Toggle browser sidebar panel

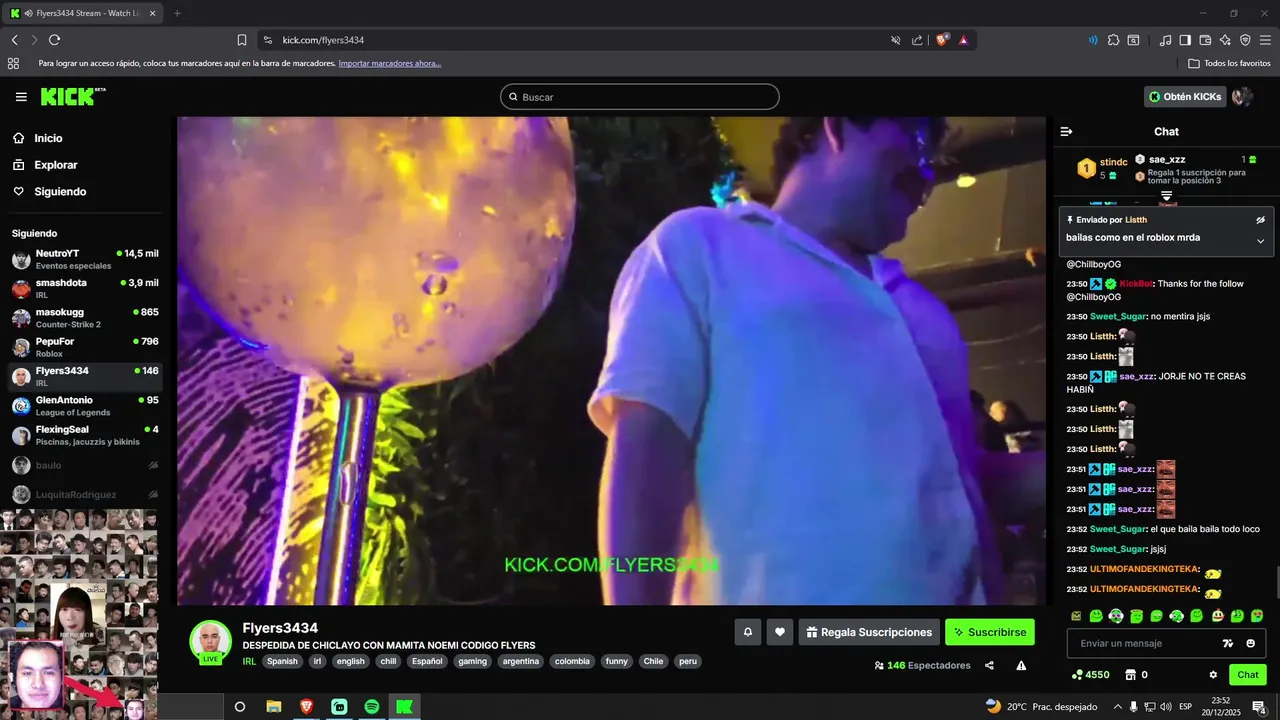1185,40
